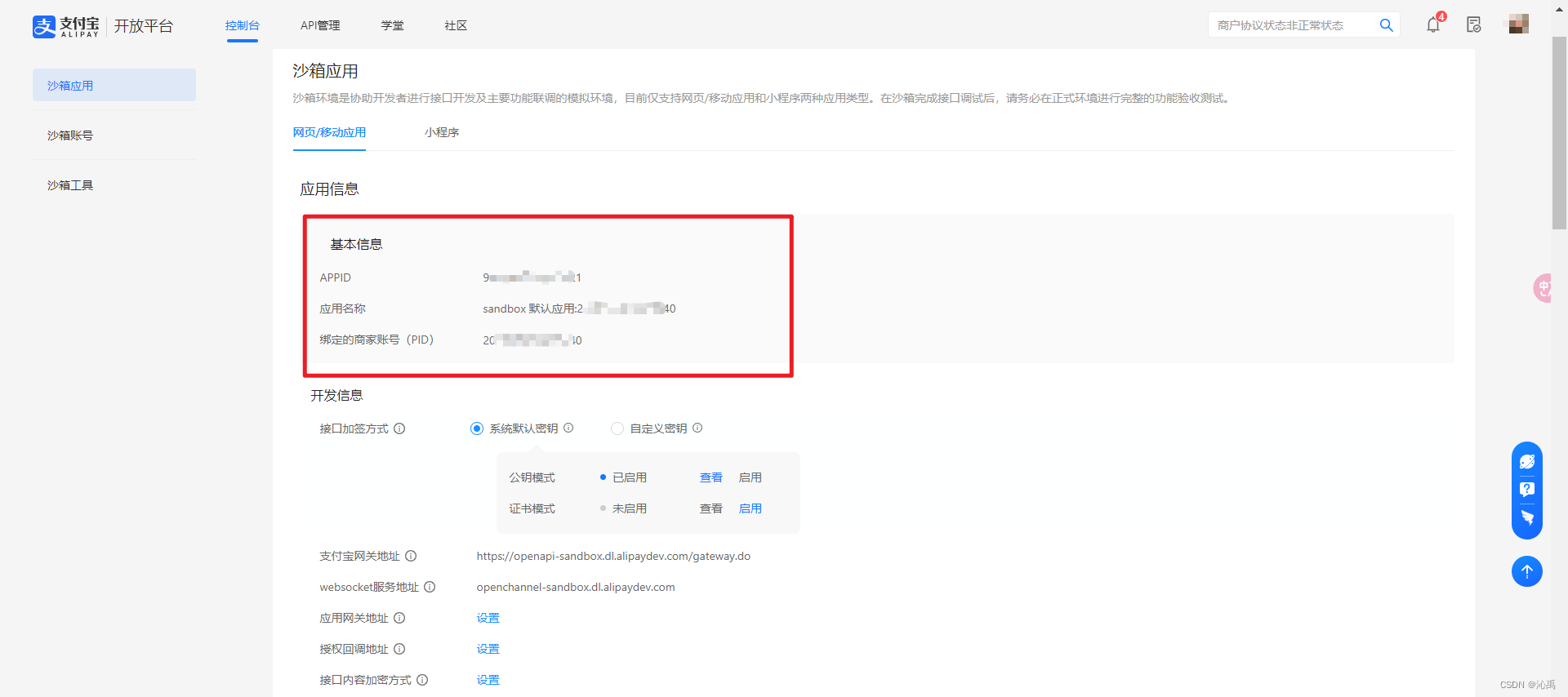Click 设置 link for 接口内容加密方式
This screenshot has width=1568, height=697.
click(x=488, y=680)
